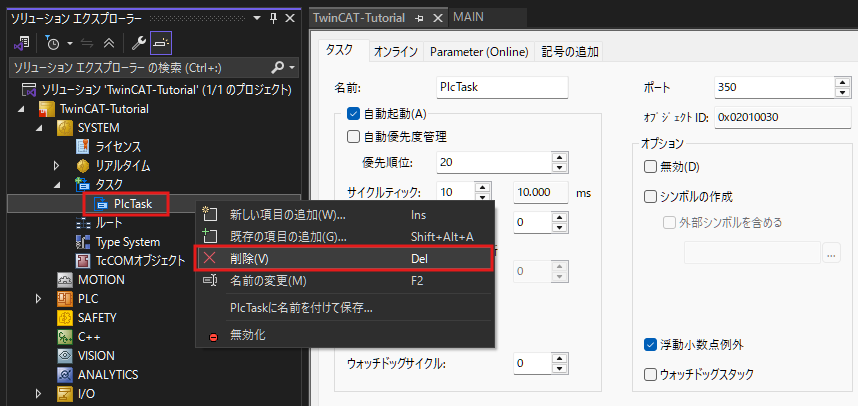Click the collapse all icon in toolbar
This screenshot has height=406, width=858.
(x=108, y=44)
